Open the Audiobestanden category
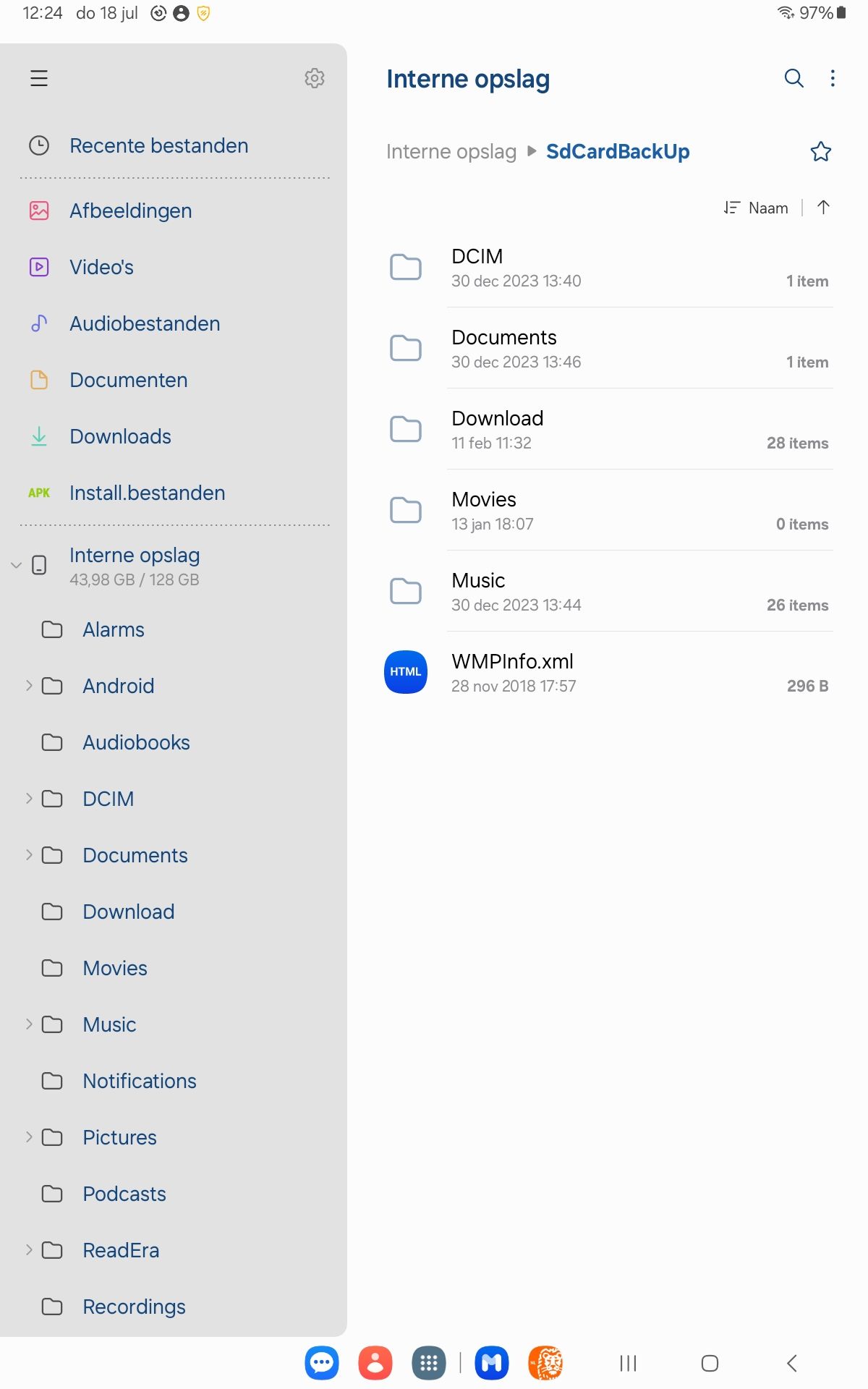Viewport: 868px width, 1389px height. (144, 323)
